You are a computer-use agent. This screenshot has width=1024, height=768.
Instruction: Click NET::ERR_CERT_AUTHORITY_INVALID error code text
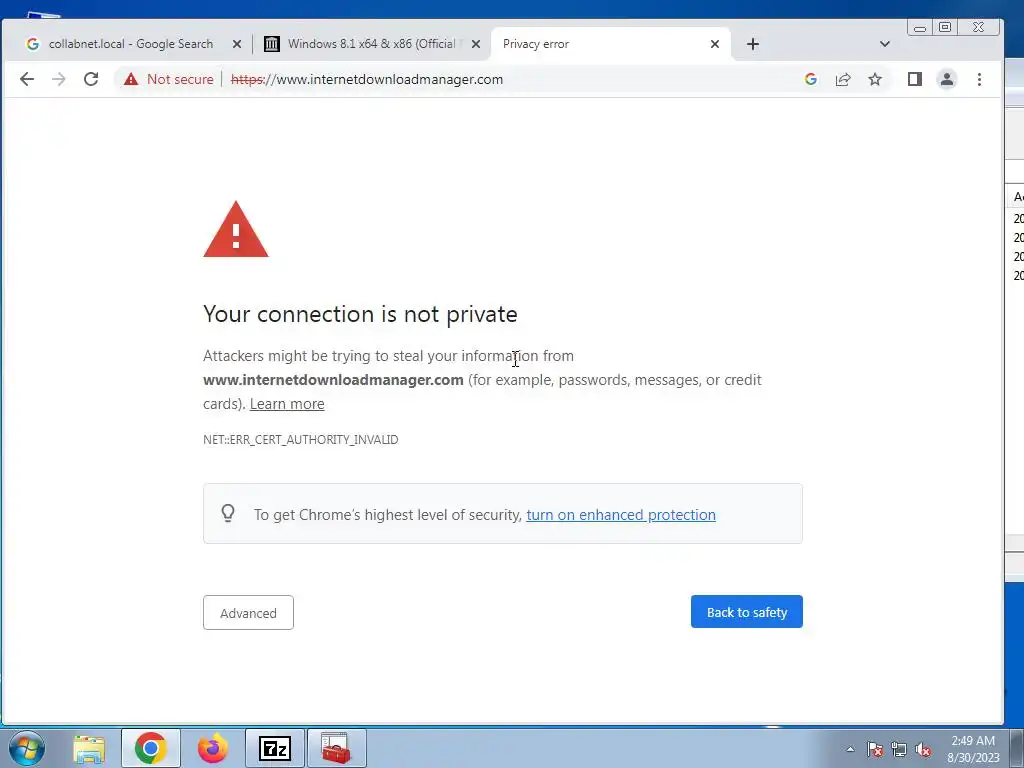[300, 440]
